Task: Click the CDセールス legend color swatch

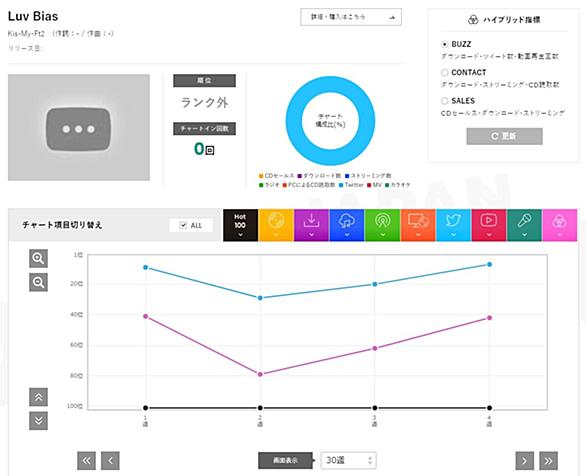Action: coord(261,176)
